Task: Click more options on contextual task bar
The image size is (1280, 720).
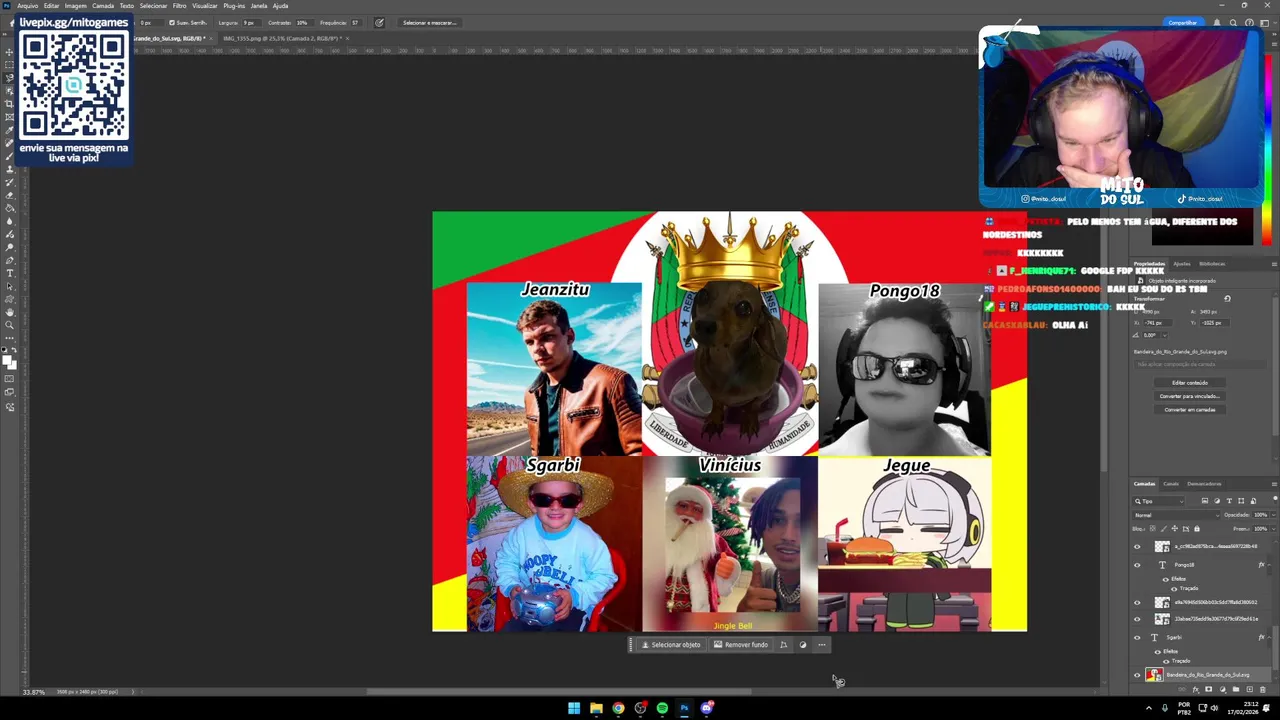Action: coord(822,645)
